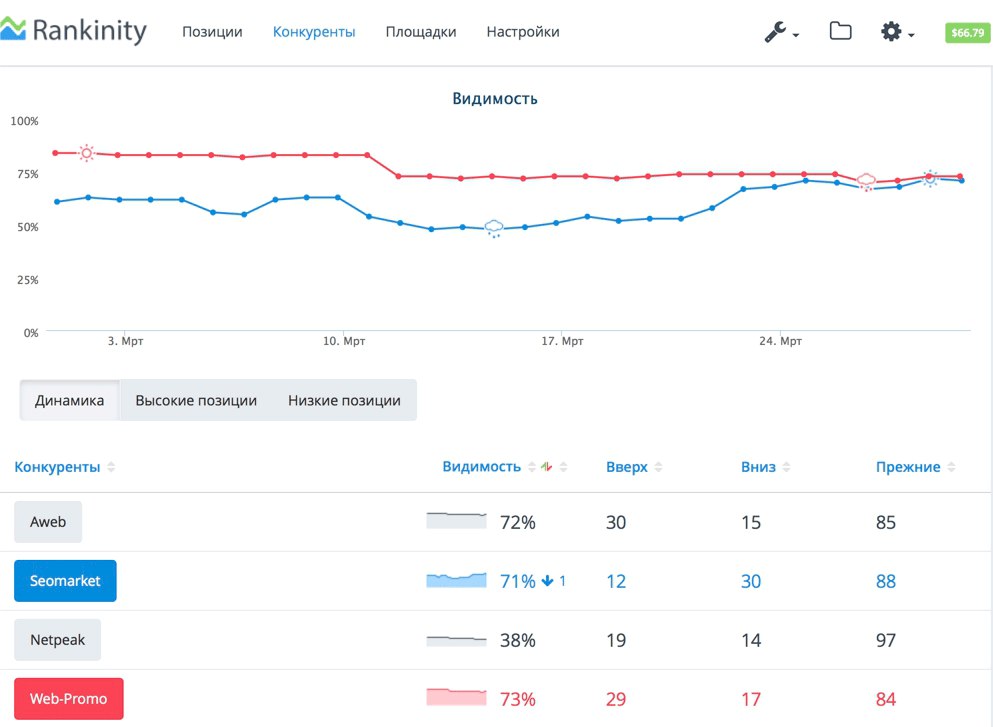Click Seomarket's Прежние value 88
993x727 pixels.
click(886, 581)
